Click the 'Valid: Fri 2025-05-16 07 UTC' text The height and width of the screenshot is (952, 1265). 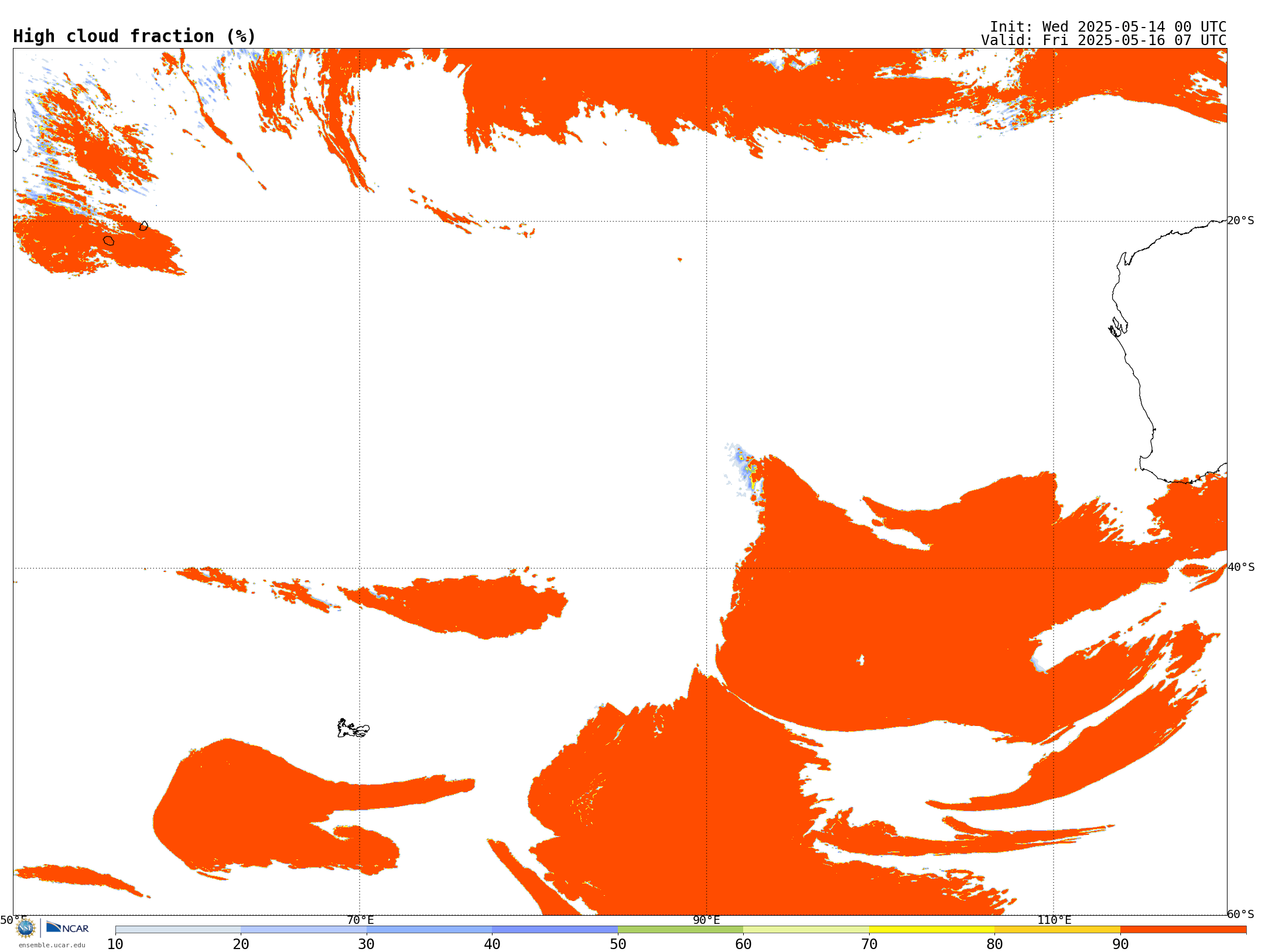pyautogui.click(x=1104, y=40)
